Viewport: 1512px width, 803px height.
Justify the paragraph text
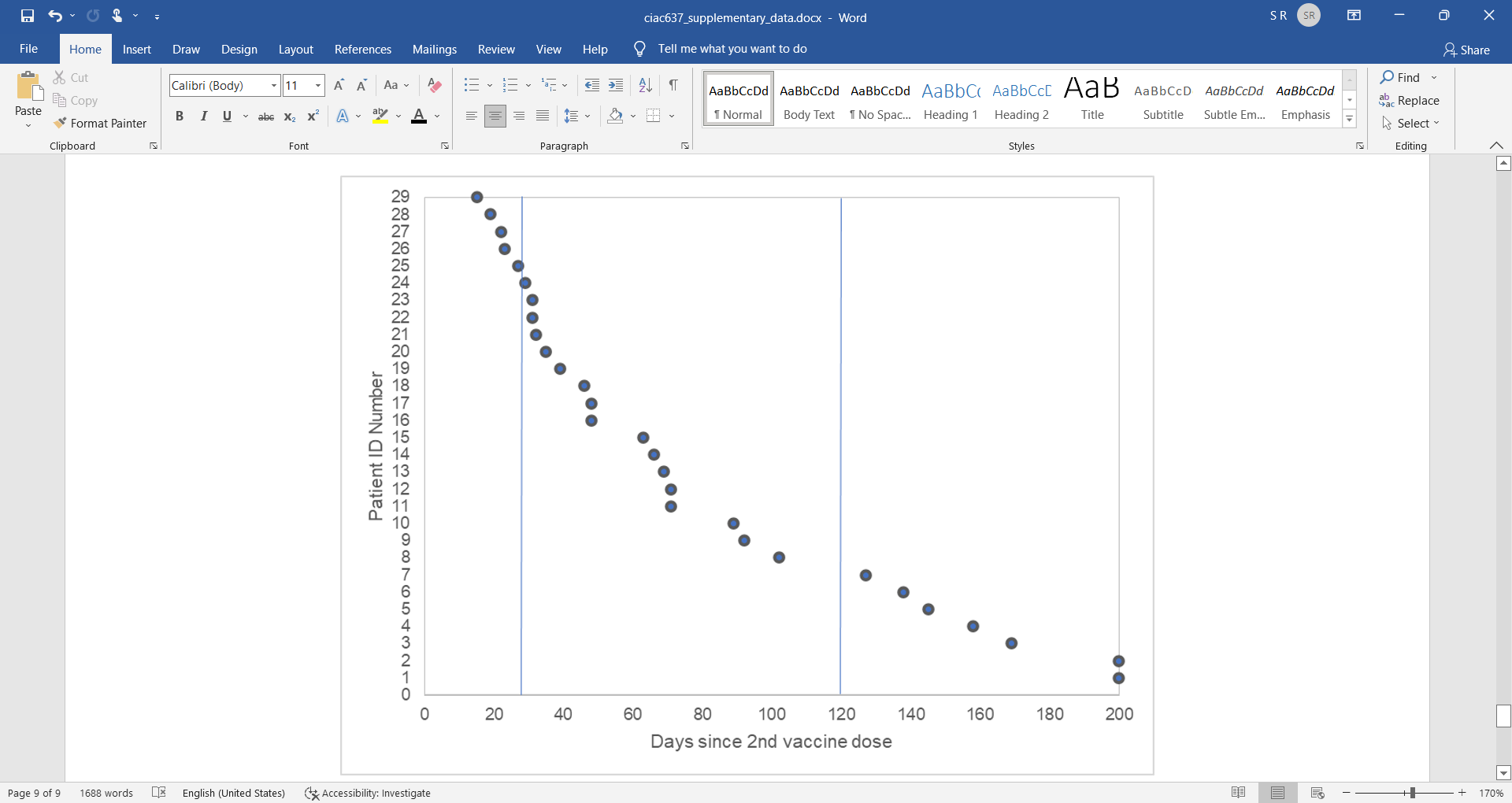pyautogui.click(x=543, y=116)
